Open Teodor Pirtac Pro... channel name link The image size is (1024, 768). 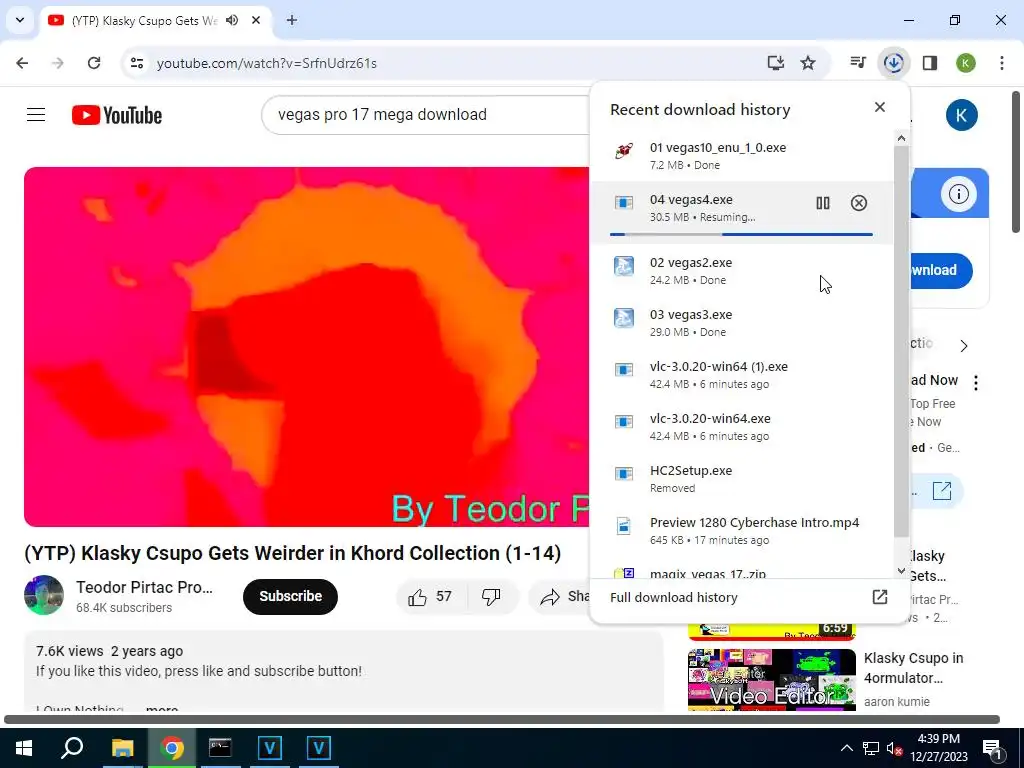click(x=144, y=587)
